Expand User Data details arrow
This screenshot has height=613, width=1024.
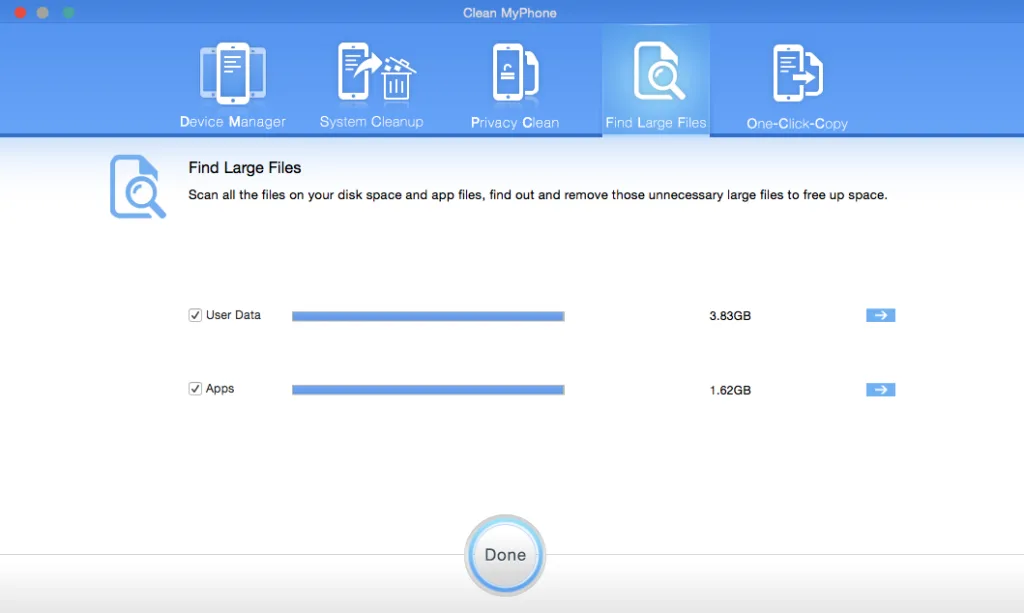(880, 315)
